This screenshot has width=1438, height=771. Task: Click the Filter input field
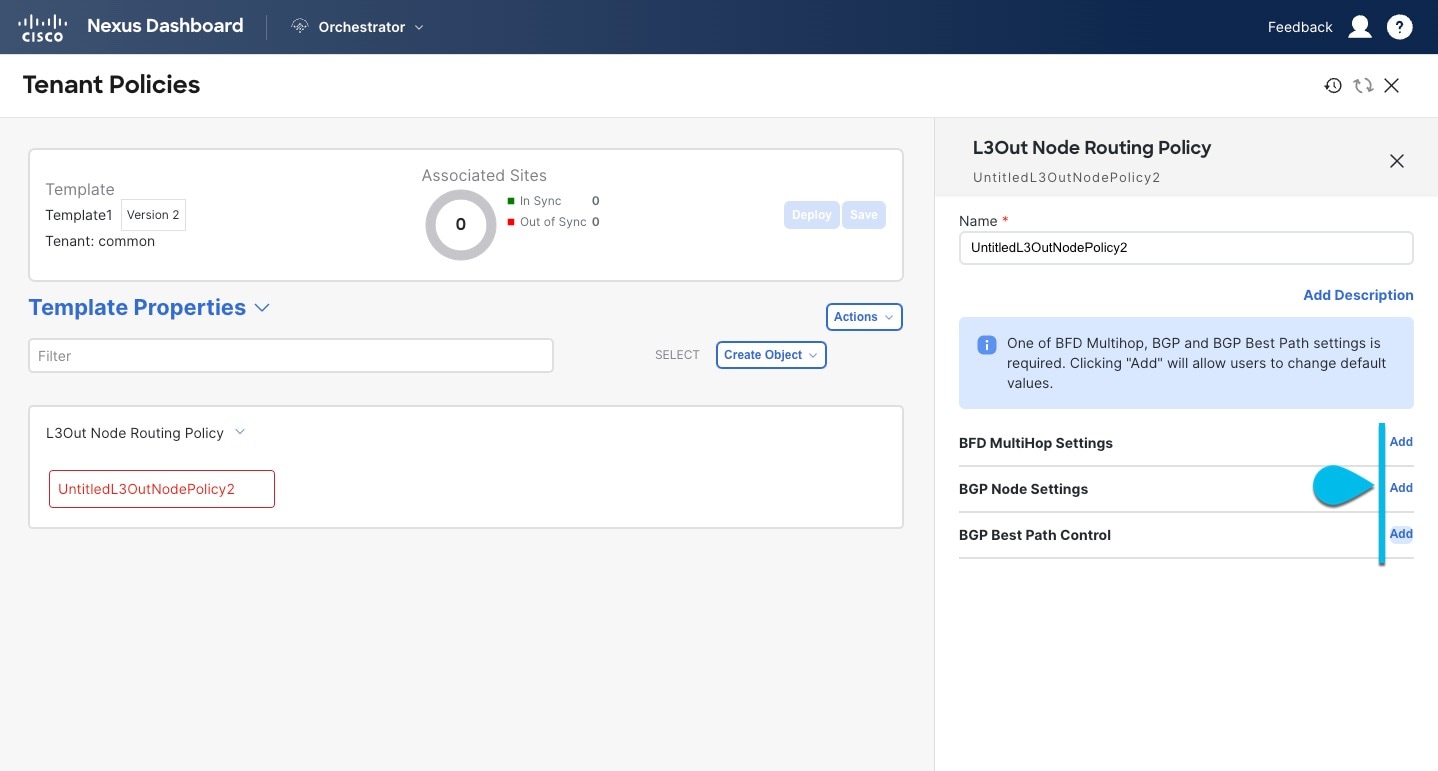(291, 356)
